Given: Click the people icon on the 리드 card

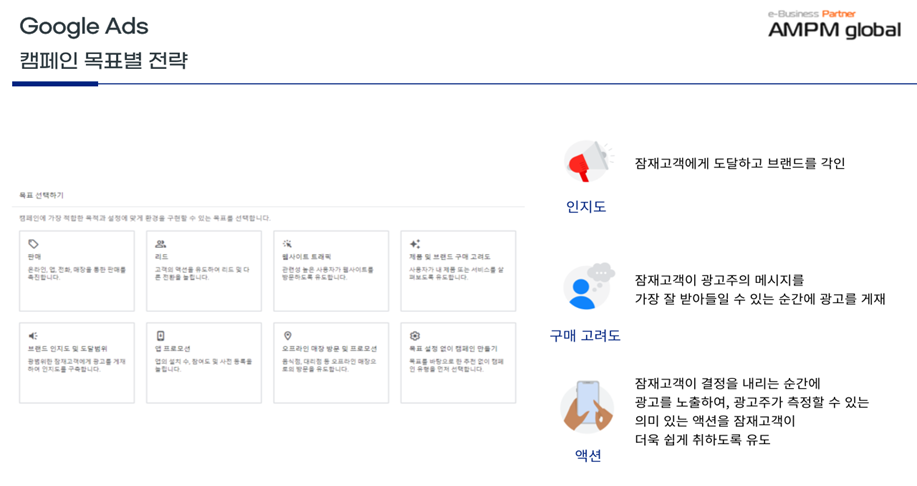Looking at the screenshot, I should tap(160, 244).
